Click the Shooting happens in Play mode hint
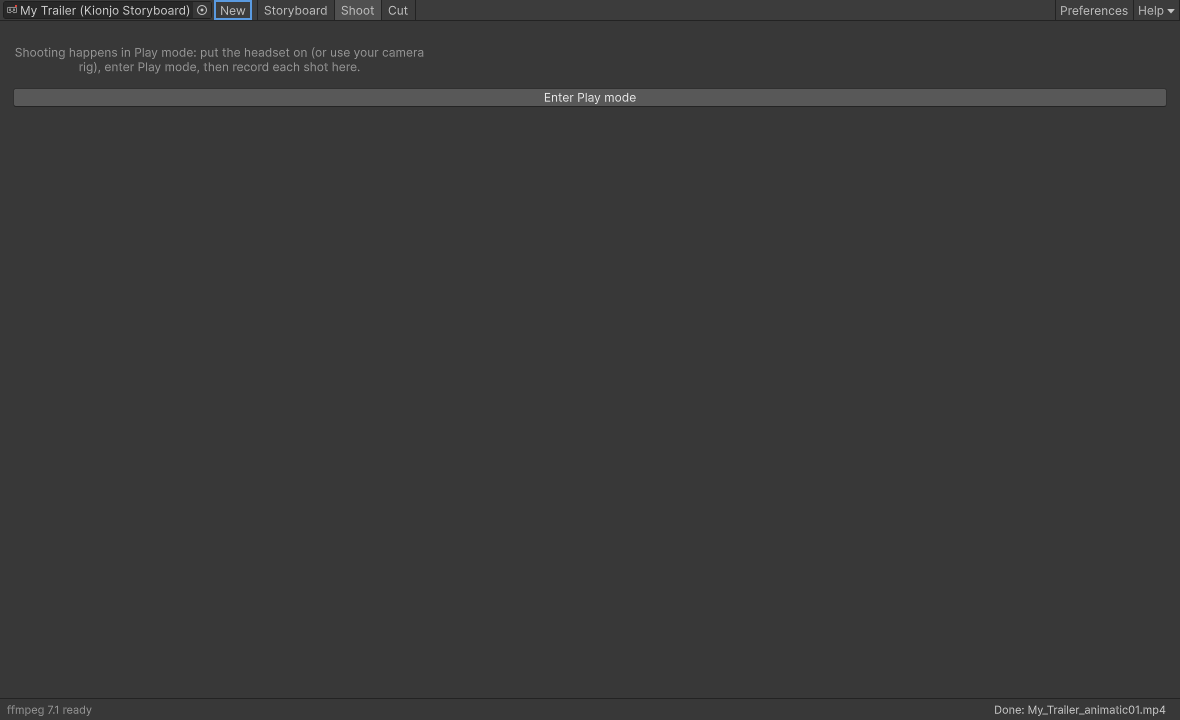The width and height of the screenshot is (1180, 720). tap(219, 59)
